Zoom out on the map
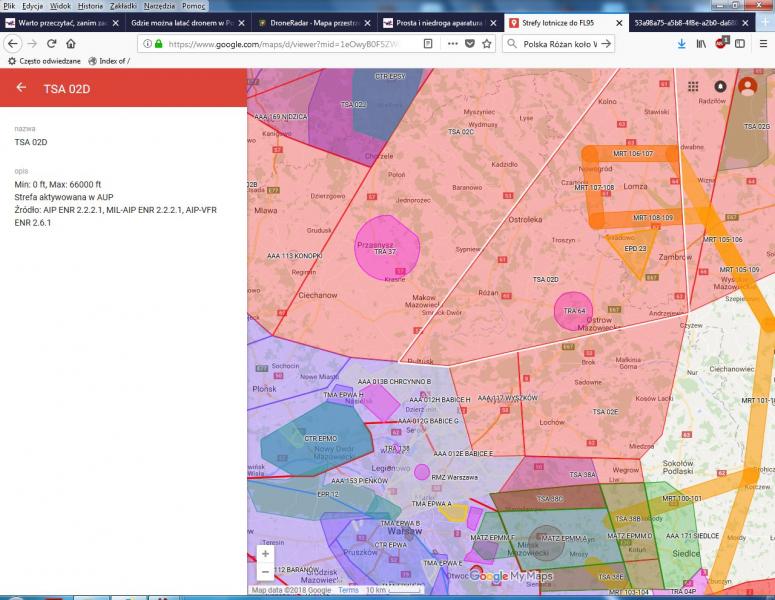This screenshot has height=600, width=775. [265, 571]
